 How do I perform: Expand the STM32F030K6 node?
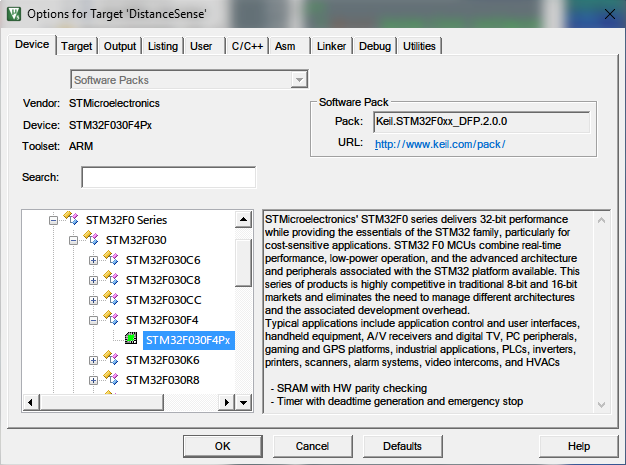93,360
